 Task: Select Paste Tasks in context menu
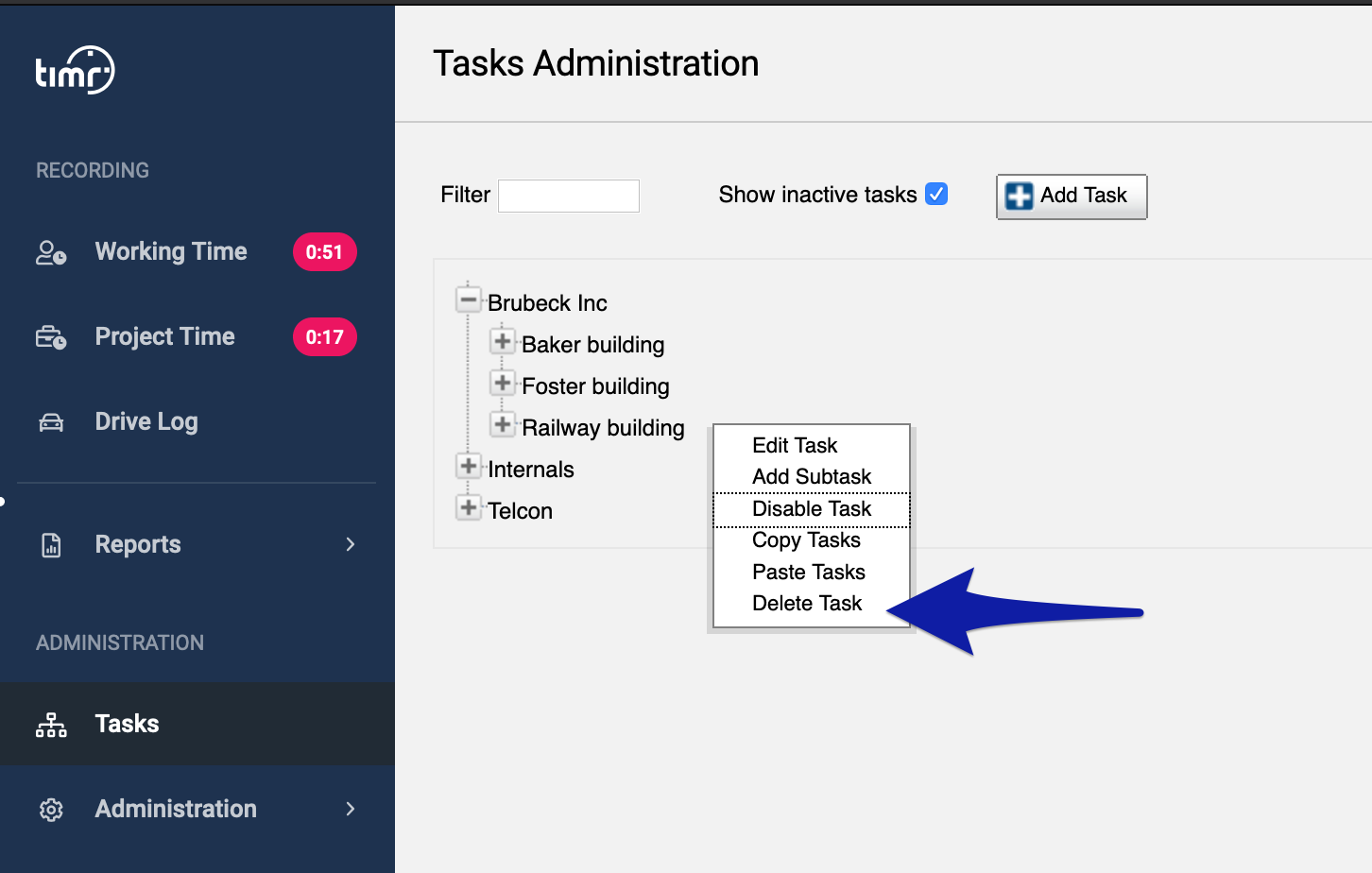pyautogui.click(x=812, y=572)
